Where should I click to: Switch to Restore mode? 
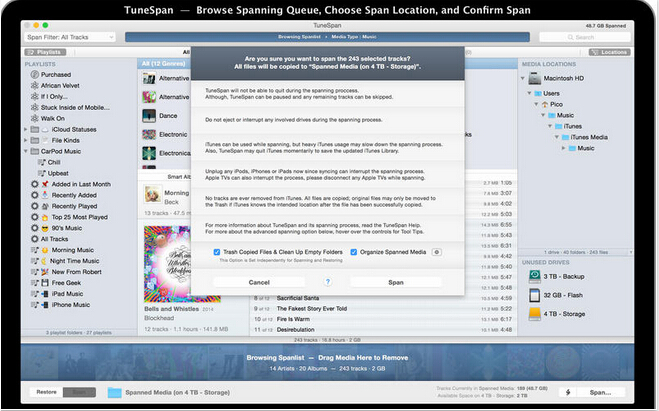pyautogui.click(x=46, y=392)
